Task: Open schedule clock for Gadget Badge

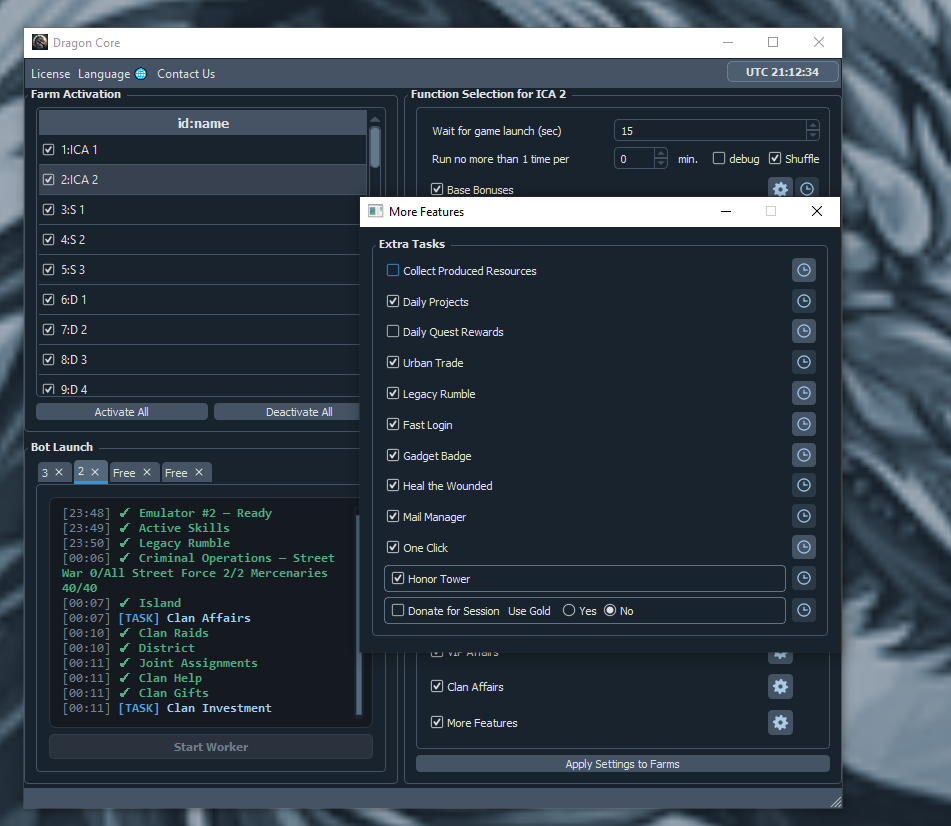Action: (x=804, y=455)
